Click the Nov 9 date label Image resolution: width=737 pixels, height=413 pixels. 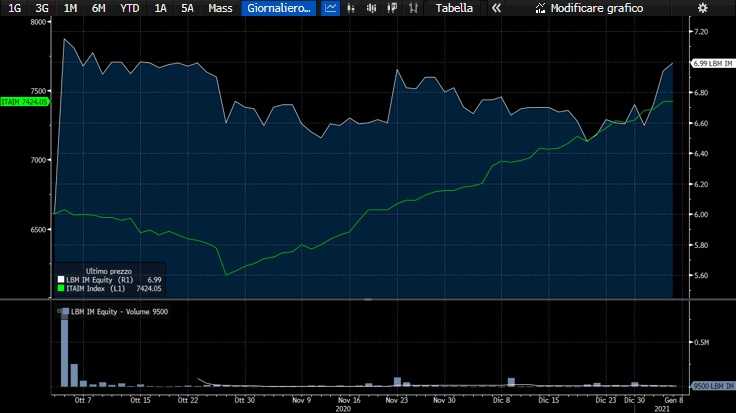click(301, 400)
